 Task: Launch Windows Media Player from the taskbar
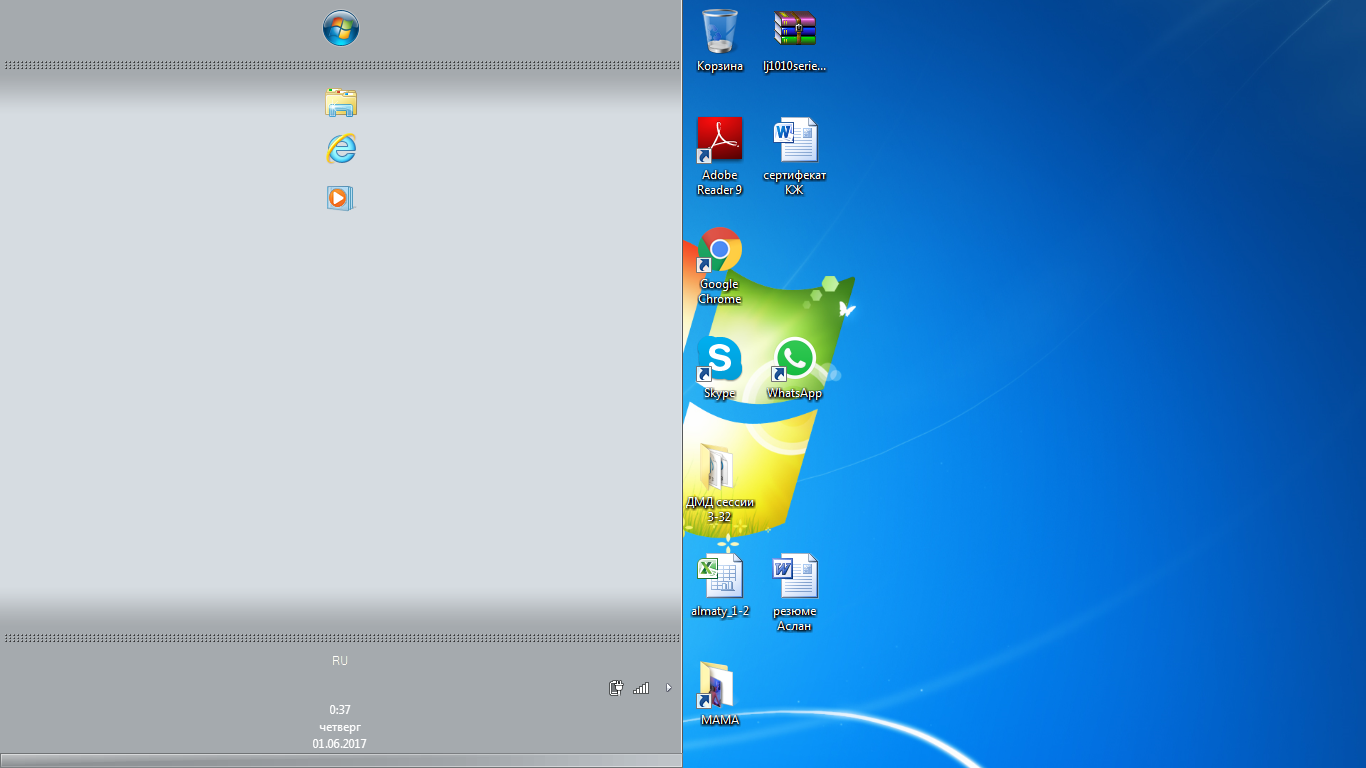[341, 197]
